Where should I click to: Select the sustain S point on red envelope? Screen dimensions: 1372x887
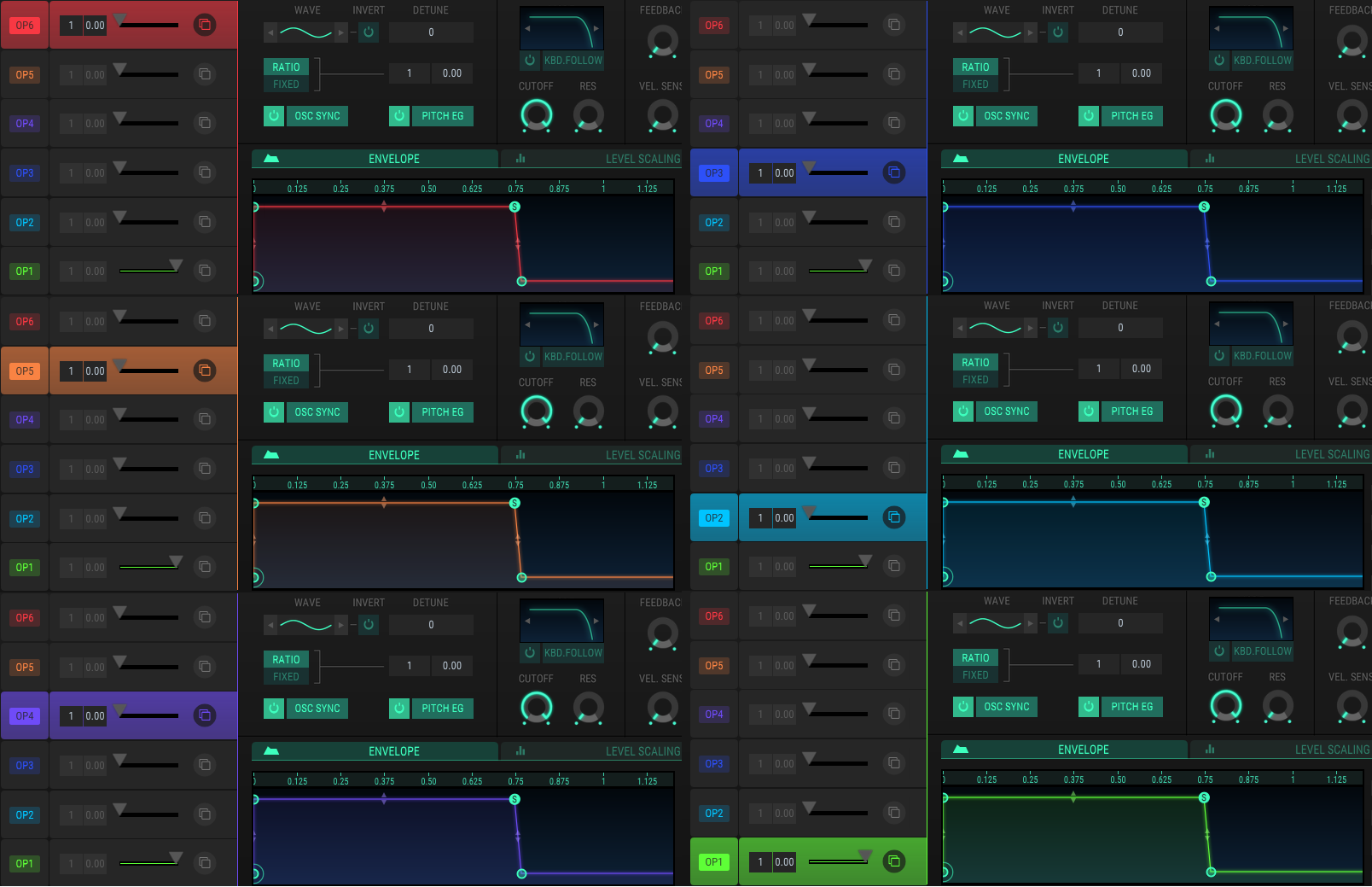[x=514, y=207]
